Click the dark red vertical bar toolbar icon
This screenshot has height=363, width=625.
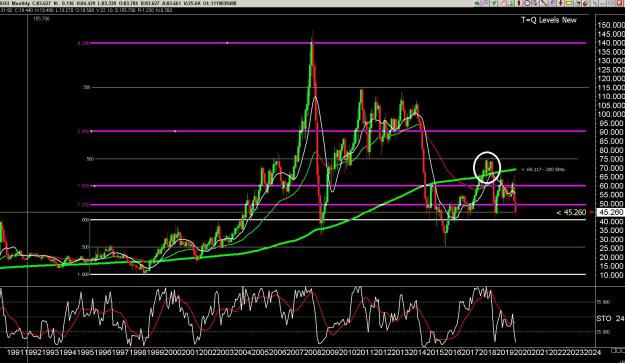pos(519,3)
